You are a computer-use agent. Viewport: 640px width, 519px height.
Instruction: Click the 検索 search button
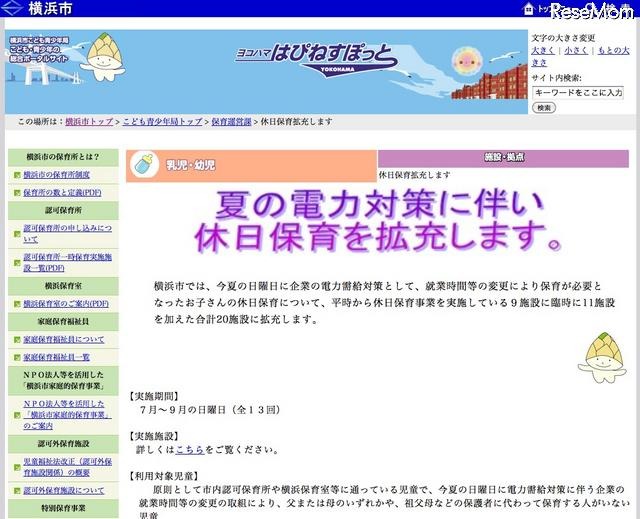point(544,107)
